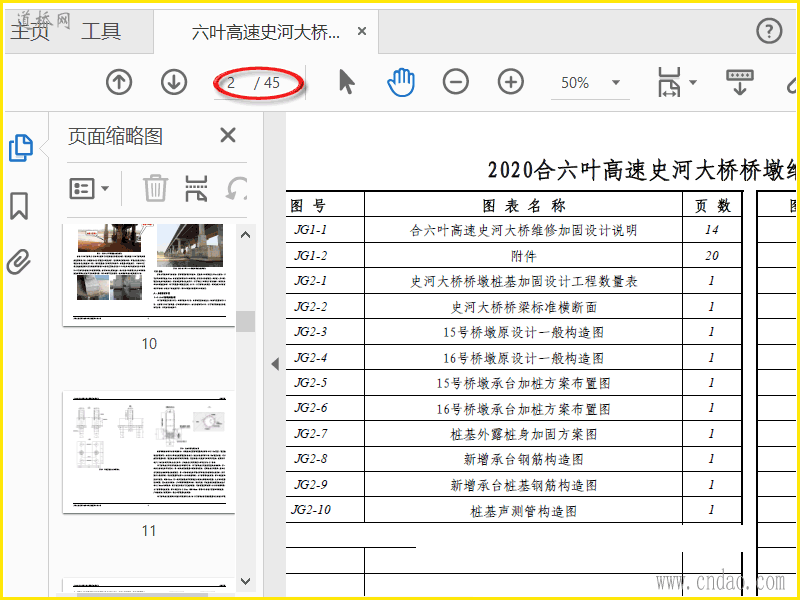
Task: Click the fit page width icon
Action: (x=669, y=82)
